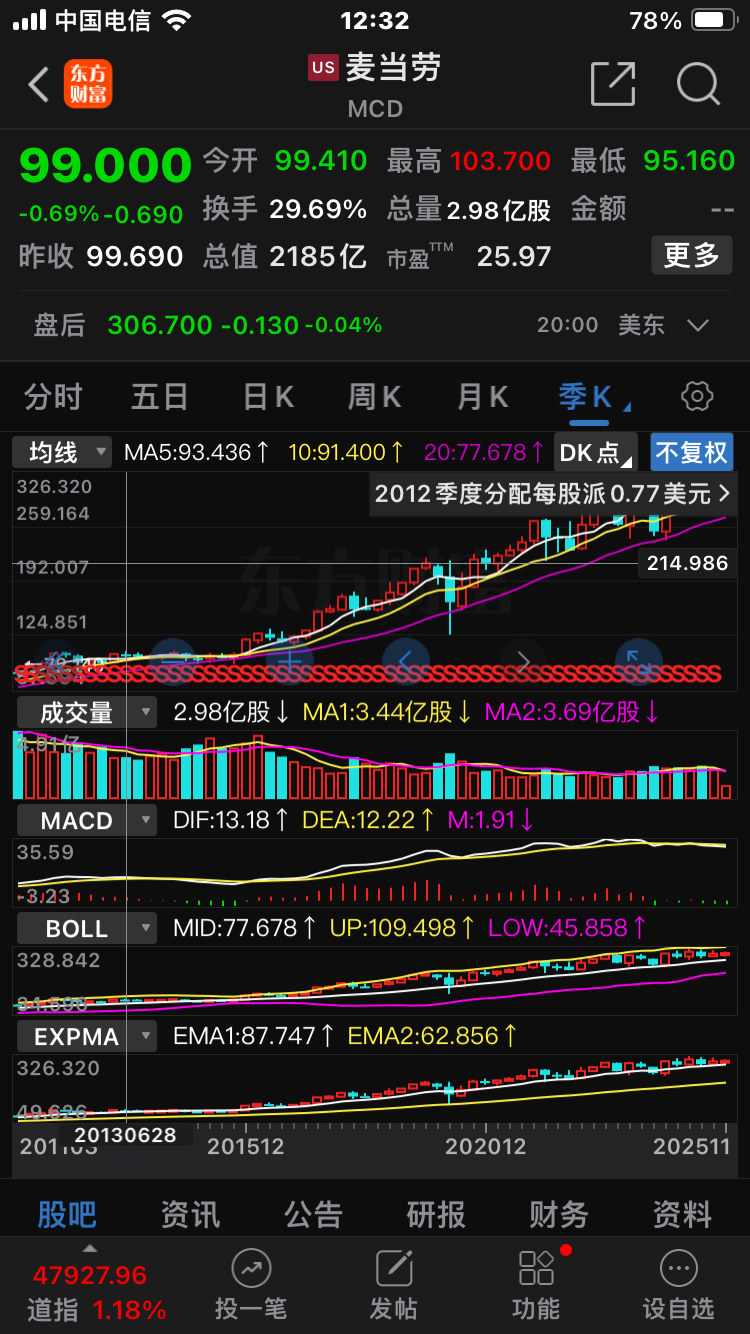Image resolution: width=750 pixels, height=1334 pixels.
Task: Tap the EMA2:62.856 value
Action: coord(432,1036)
